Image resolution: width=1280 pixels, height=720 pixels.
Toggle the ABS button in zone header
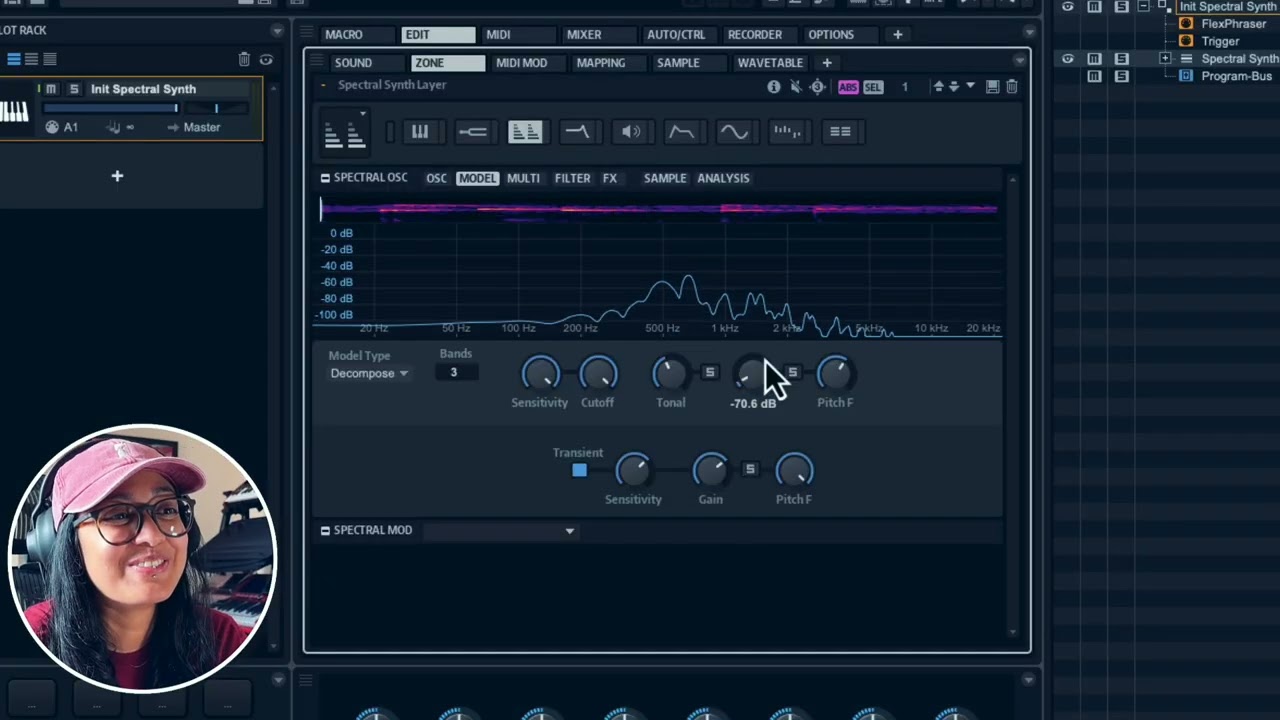(848, 87)
